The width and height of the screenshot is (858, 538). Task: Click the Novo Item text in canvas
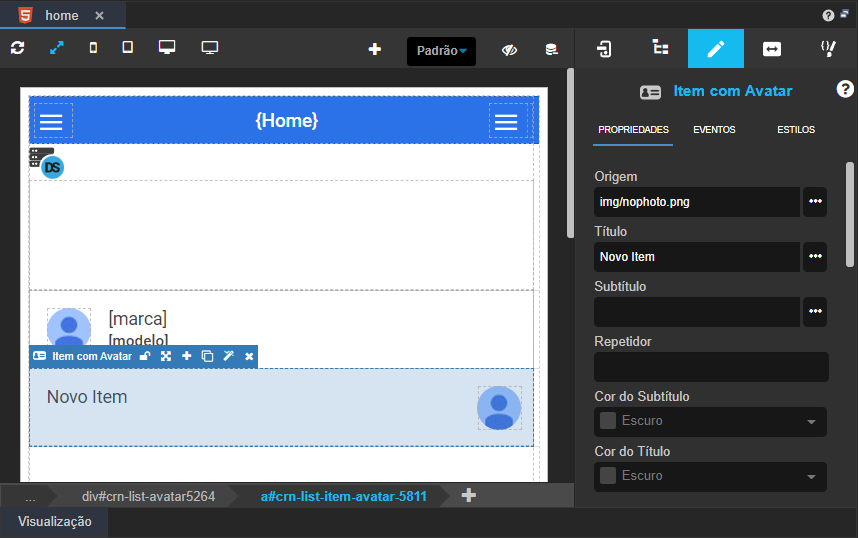(x=87, y=397)
